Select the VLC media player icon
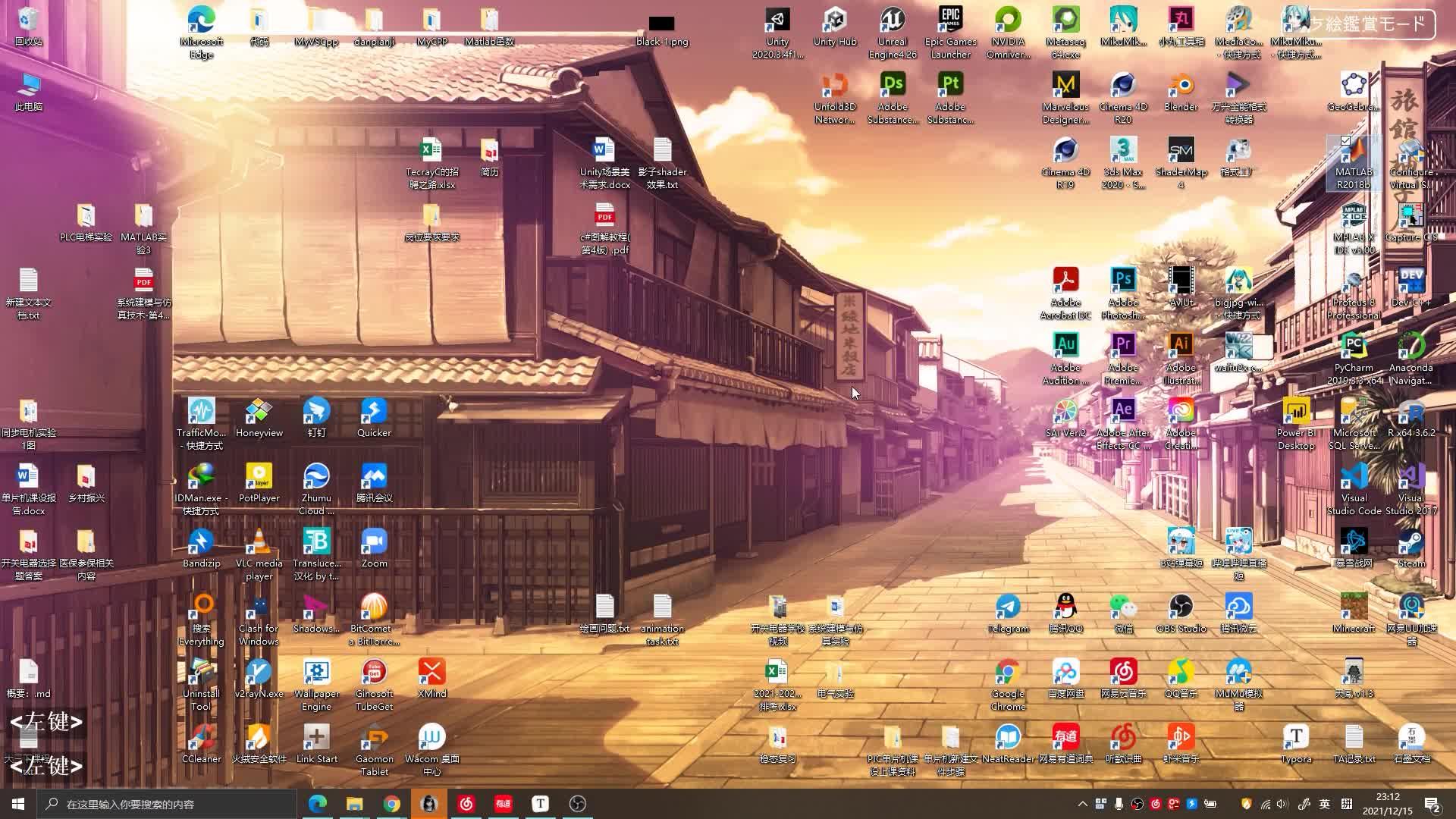Screen dimensions: 1456x819 pyautogui.click(x=259, y=555)
